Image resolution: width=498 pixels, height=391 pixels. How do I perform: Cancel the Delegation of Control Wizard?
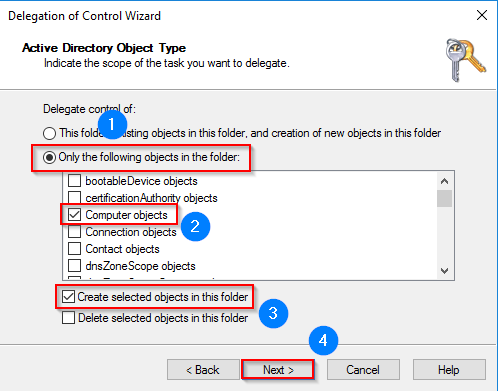click(363, 370)
